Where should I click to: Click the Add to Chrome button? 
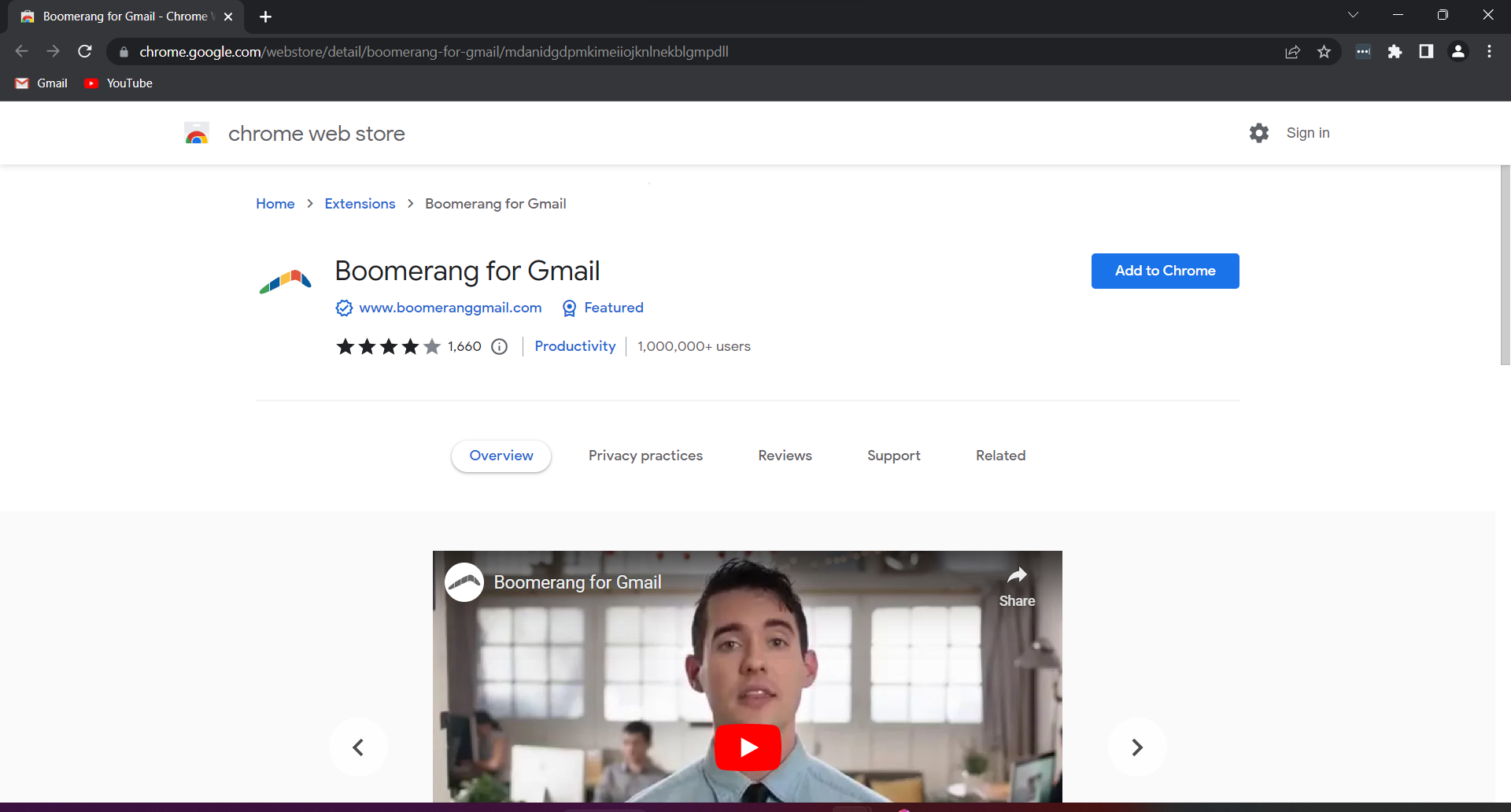tap(1165, 271)
